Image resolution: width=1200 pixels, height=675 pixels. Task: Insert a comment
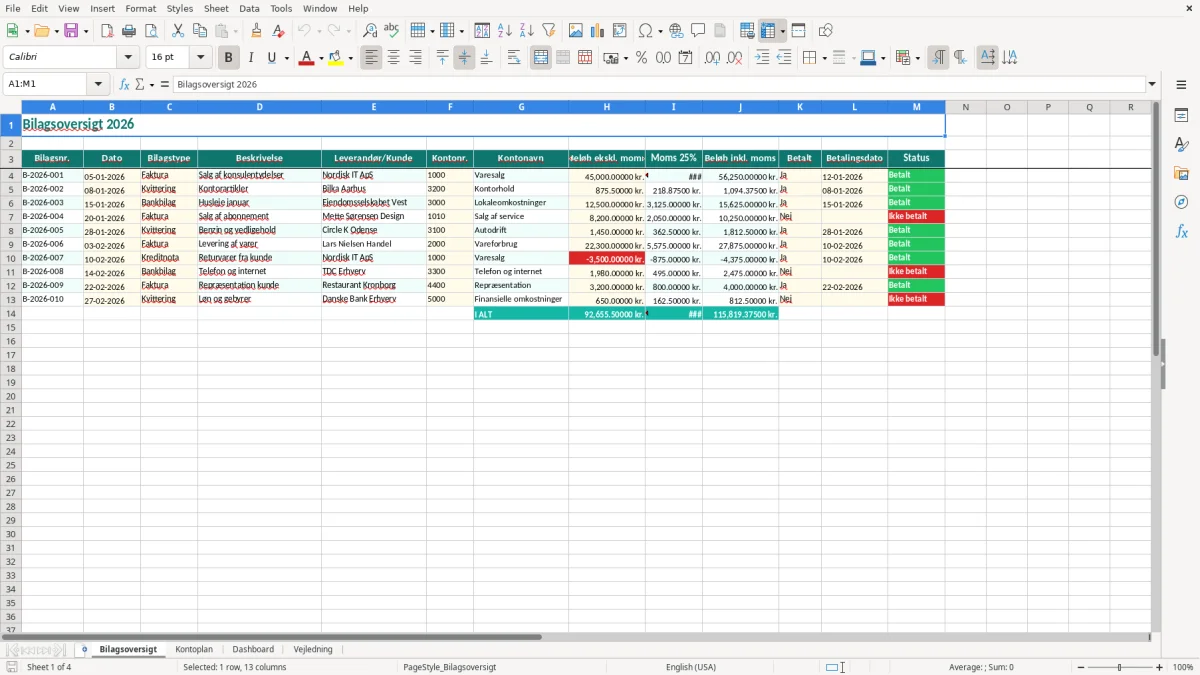point(699,31)
